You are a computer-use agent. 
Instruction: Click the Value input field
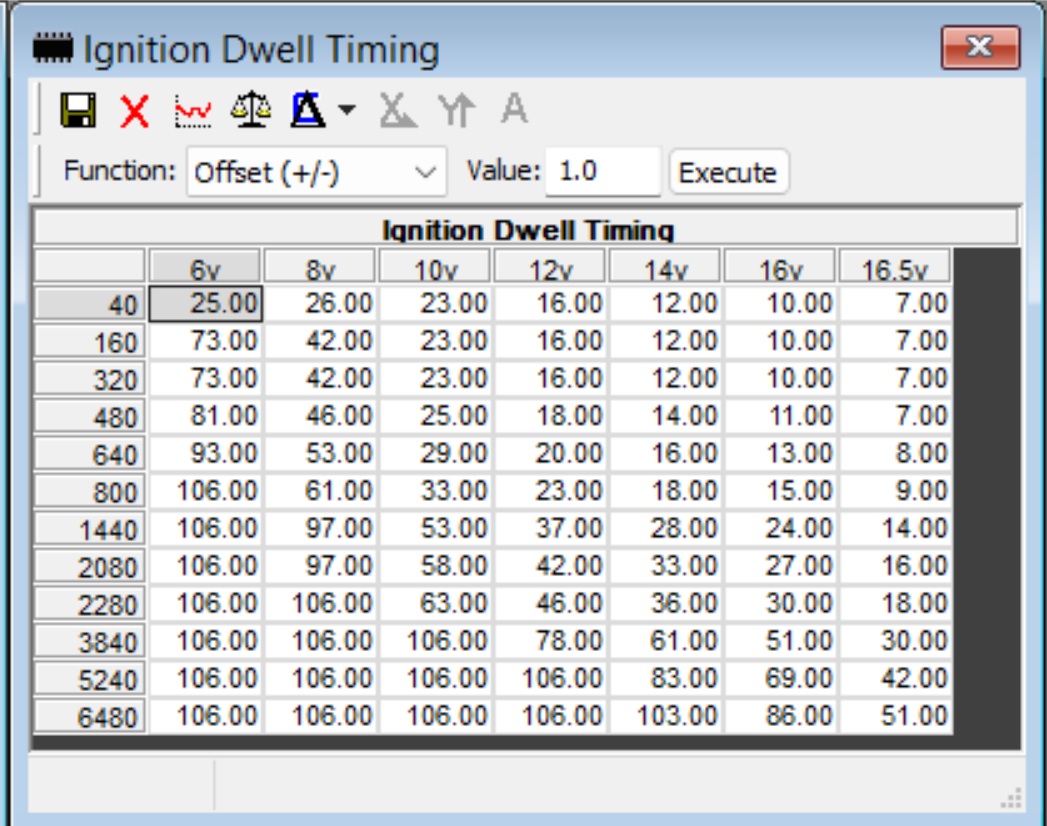point(603,172)
